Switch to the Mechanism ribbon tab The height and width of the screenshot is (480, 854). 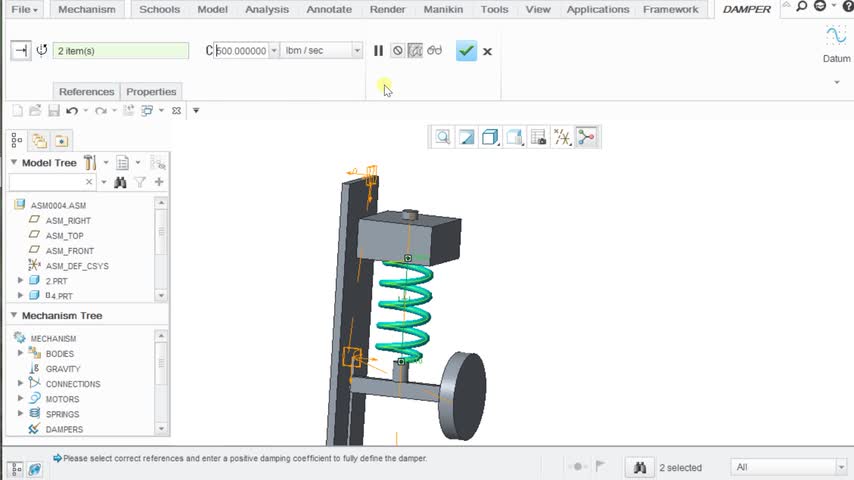[x=87, y=9]
